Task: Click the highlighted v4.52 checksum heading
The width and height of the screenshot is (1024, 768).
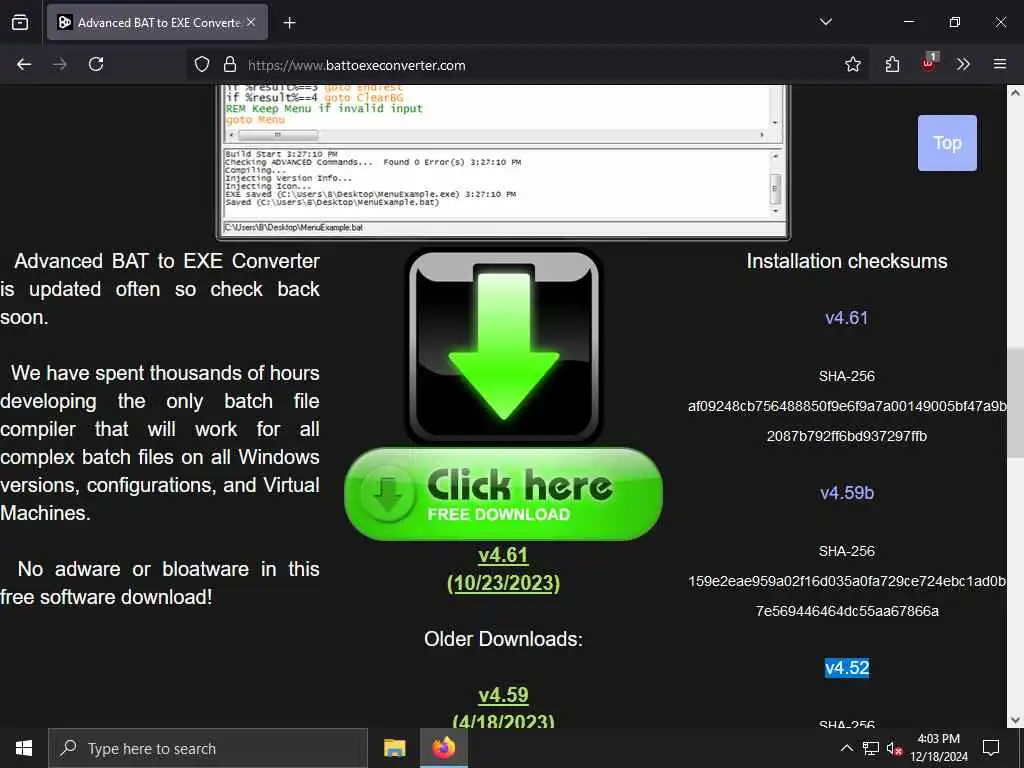Action: click(x=846, y=668)
